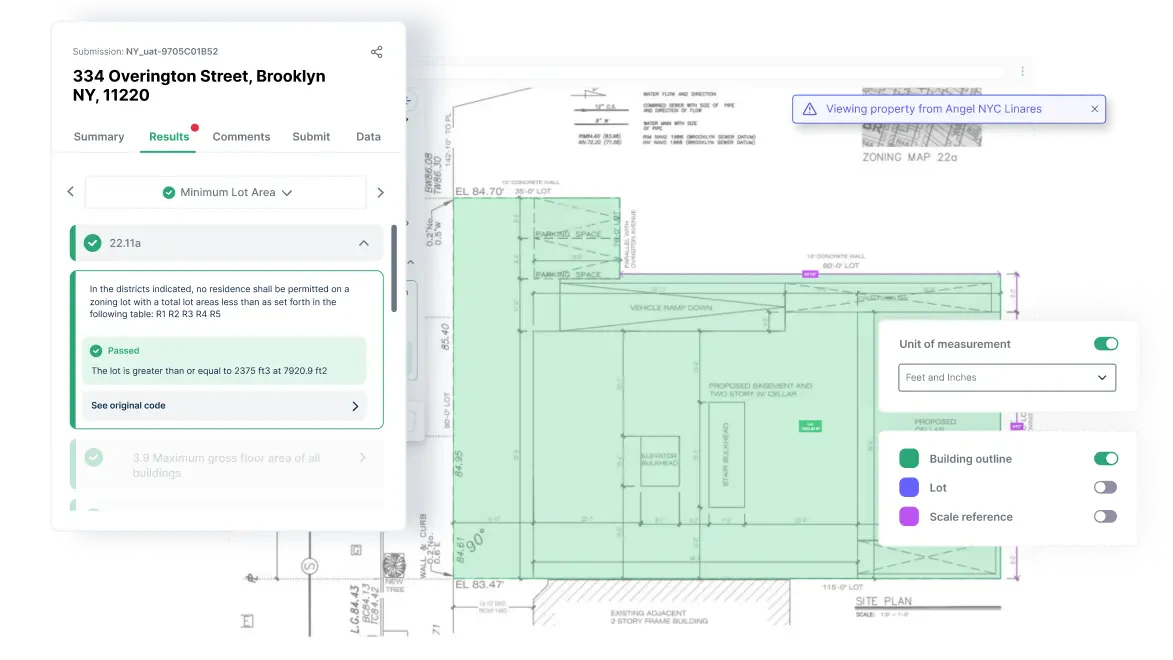
Task: Open the three-dot overflow menu above the plan
Action: point(1022,72)
